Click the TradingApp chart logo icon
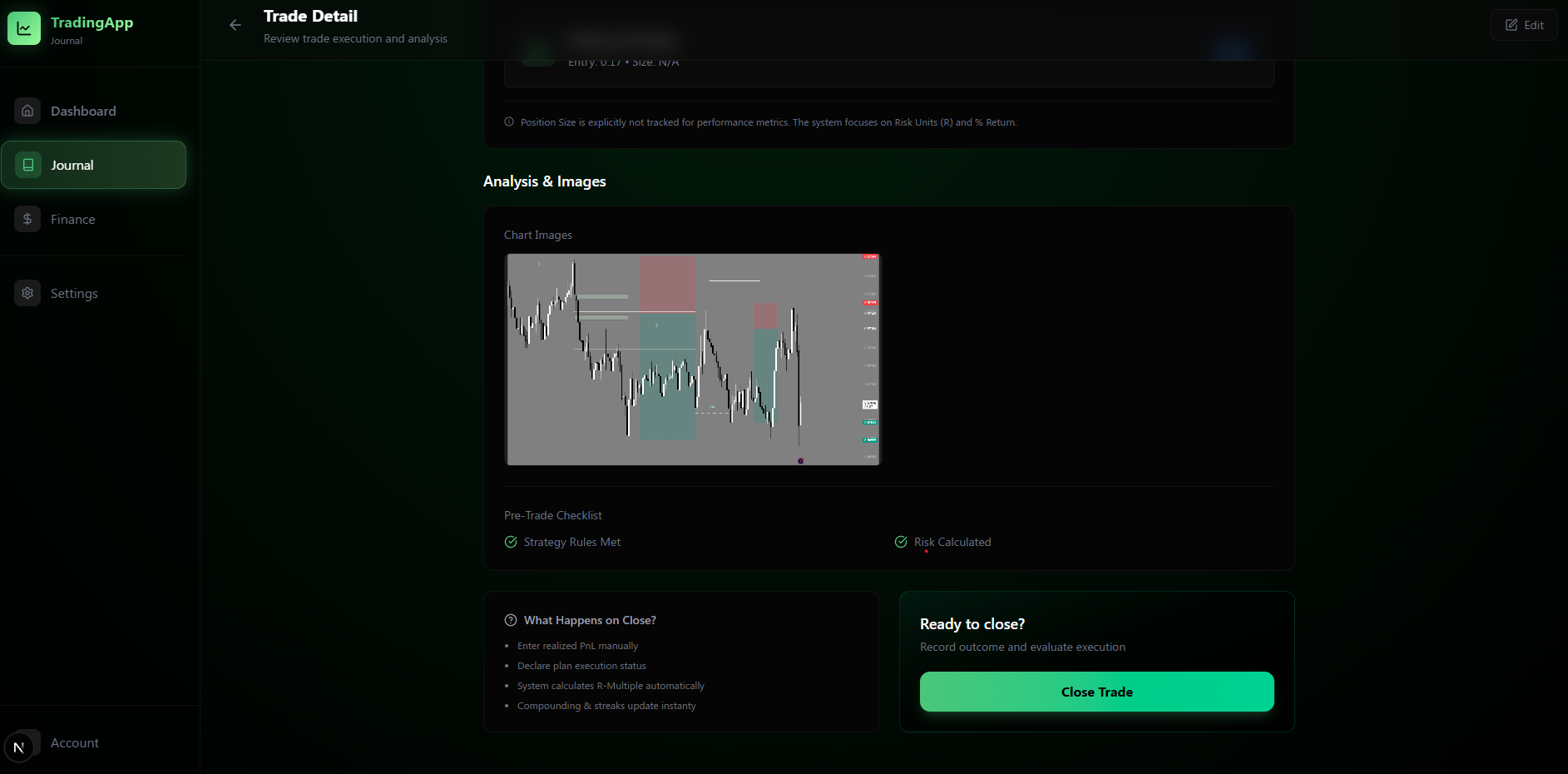1568x774 pixels. [24, 27]
